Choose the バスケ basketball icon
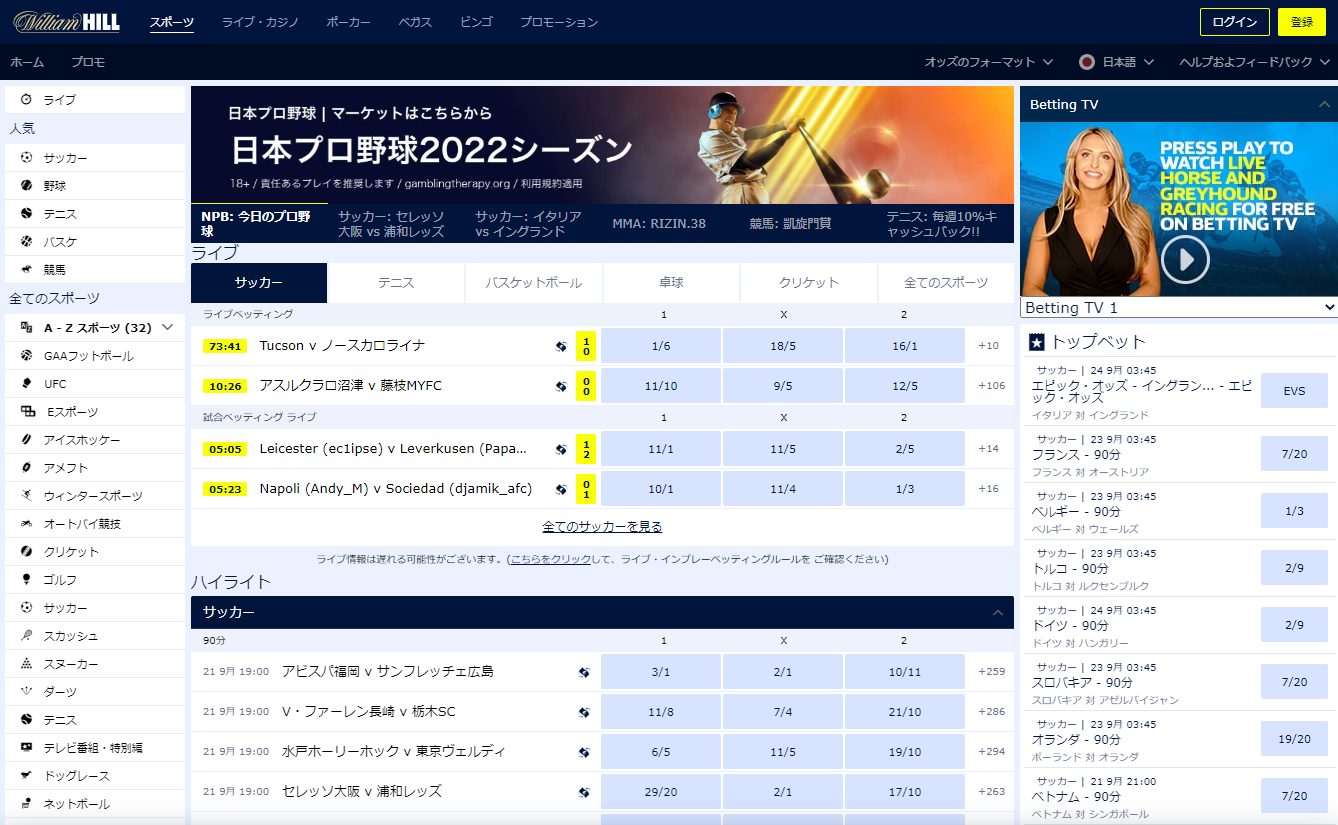 [26, 242]
